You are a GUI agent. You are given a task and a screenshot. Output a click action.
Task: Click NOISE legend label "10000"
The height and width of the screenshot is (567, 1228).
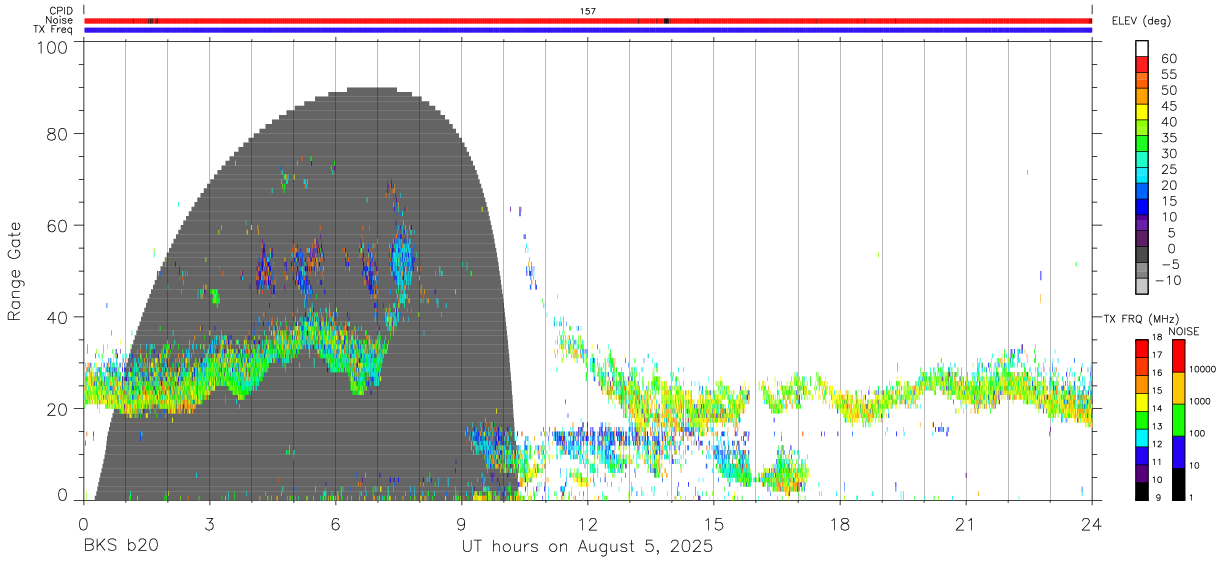pos(1202,368)
